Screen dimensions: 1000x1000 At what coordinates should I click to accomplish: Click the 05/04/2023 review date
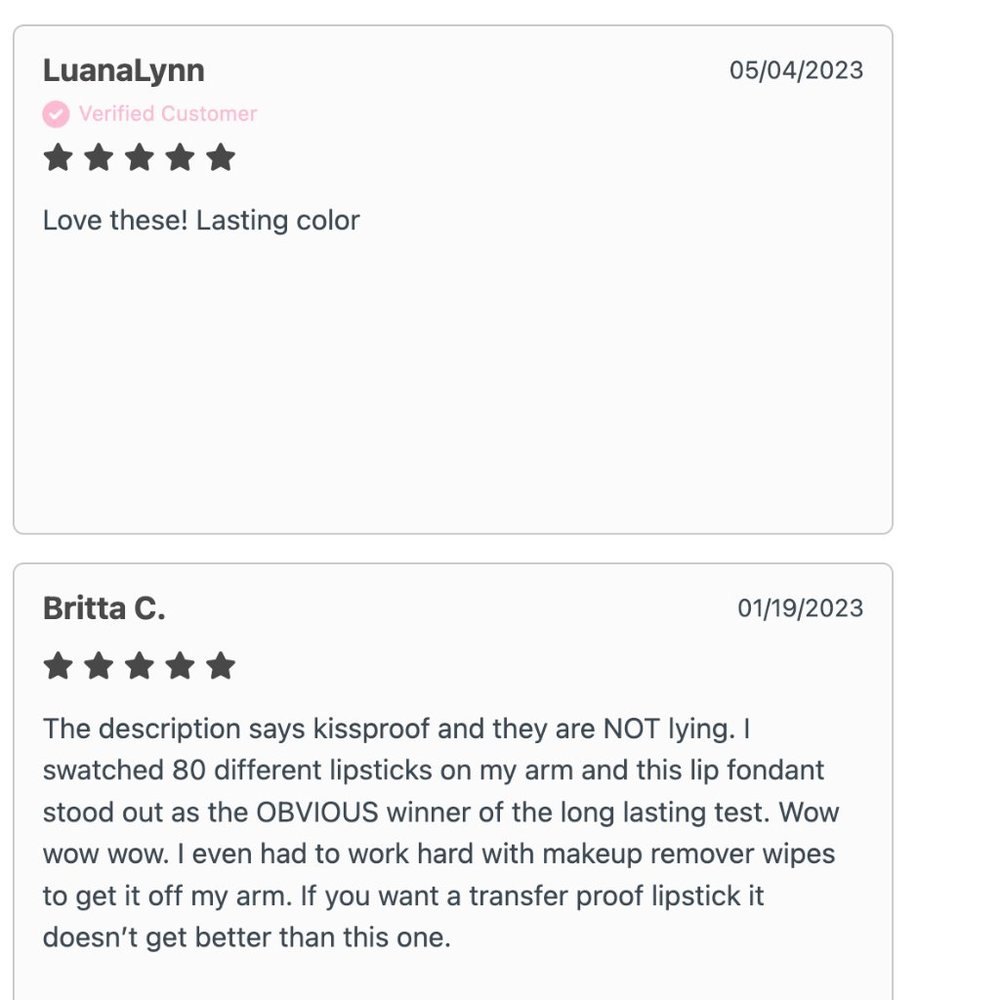click(x=796, y=71)
